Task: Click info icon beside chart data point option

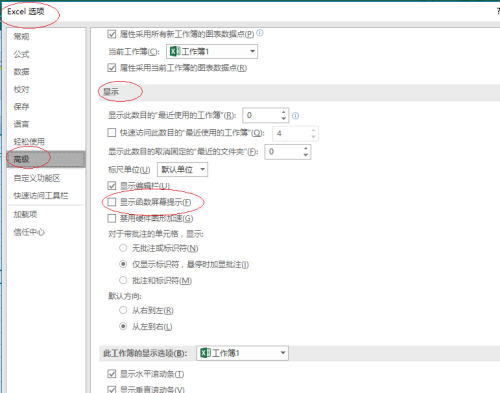Action: tap(260, 33)
